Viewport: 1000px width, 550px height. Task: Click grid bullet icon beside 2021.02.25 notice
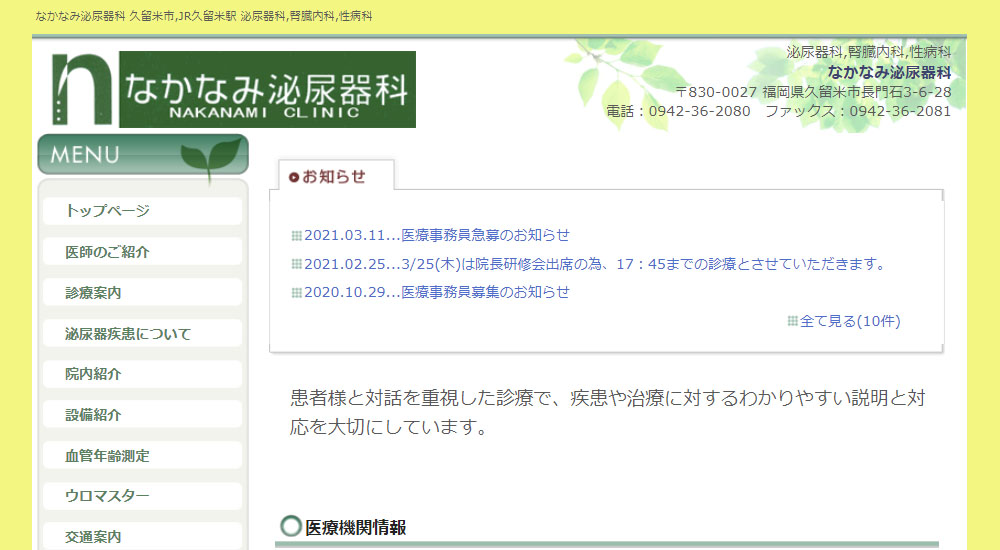click(x=297, y=264)
